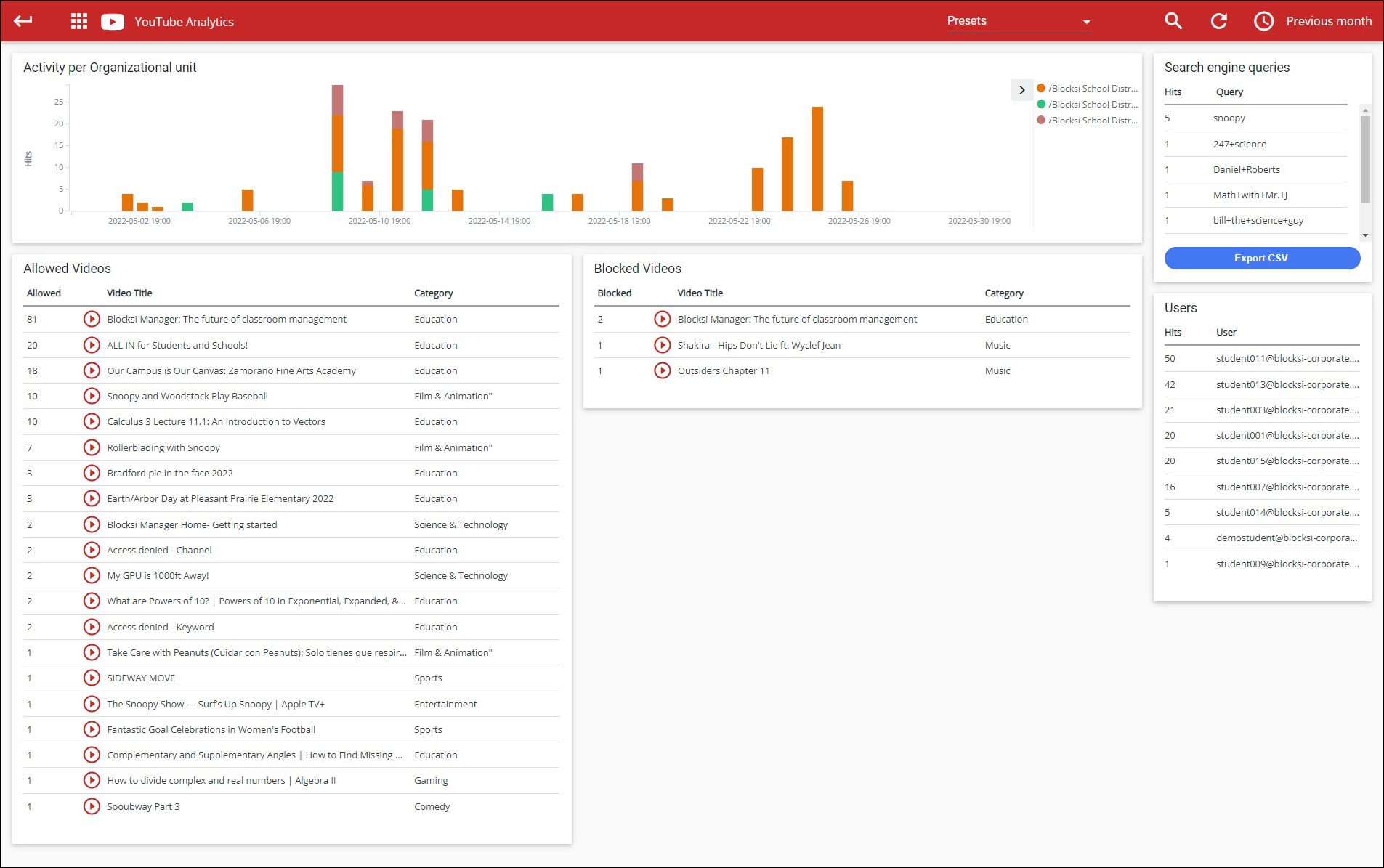Screen dimensions: 1384x868
Task: Play SIDEWAY MOVE video
Action: click(92, 678)
